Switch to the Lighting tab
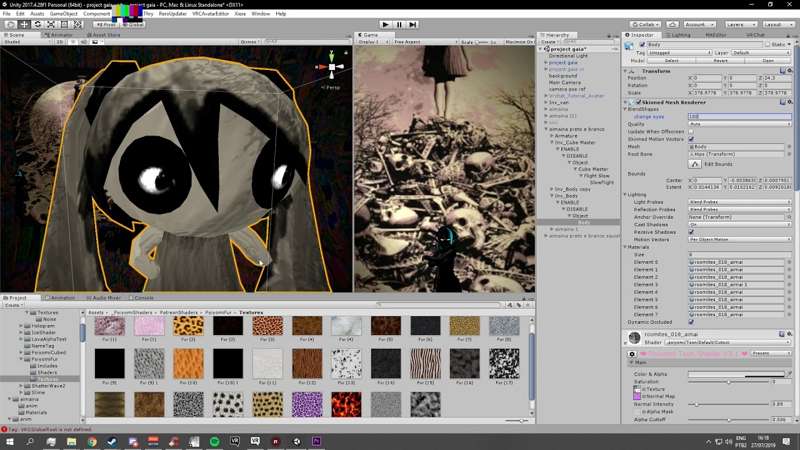Viewport: 800px width, 450px height. (x=681, y=34)
